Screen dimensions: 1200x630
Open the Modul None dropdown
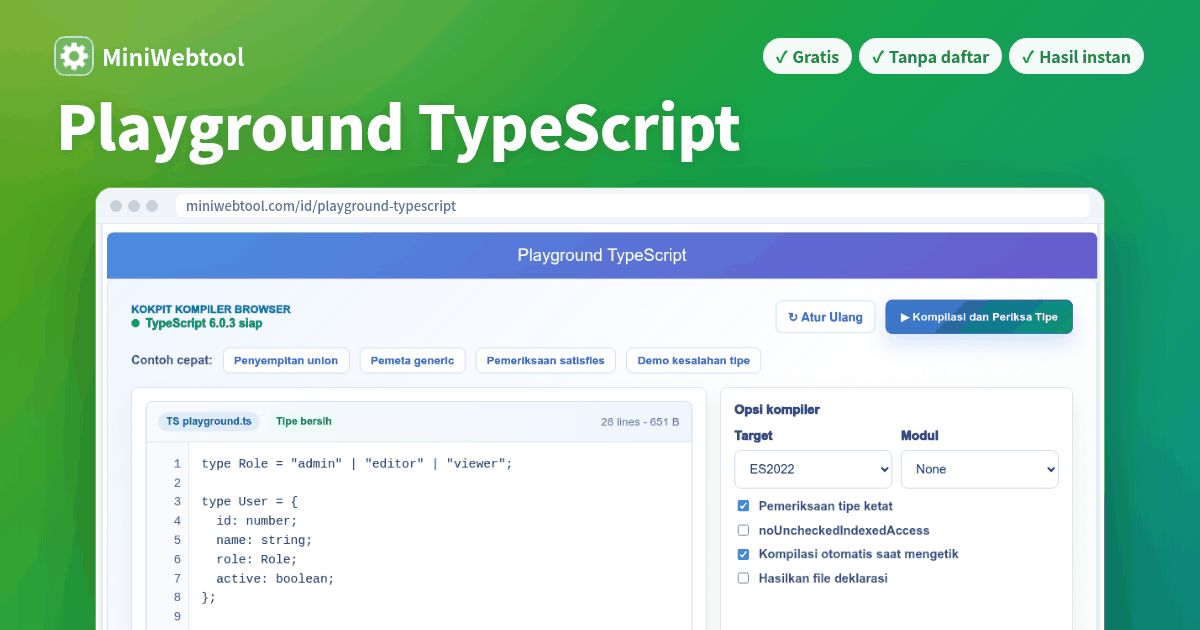[980, 469]
